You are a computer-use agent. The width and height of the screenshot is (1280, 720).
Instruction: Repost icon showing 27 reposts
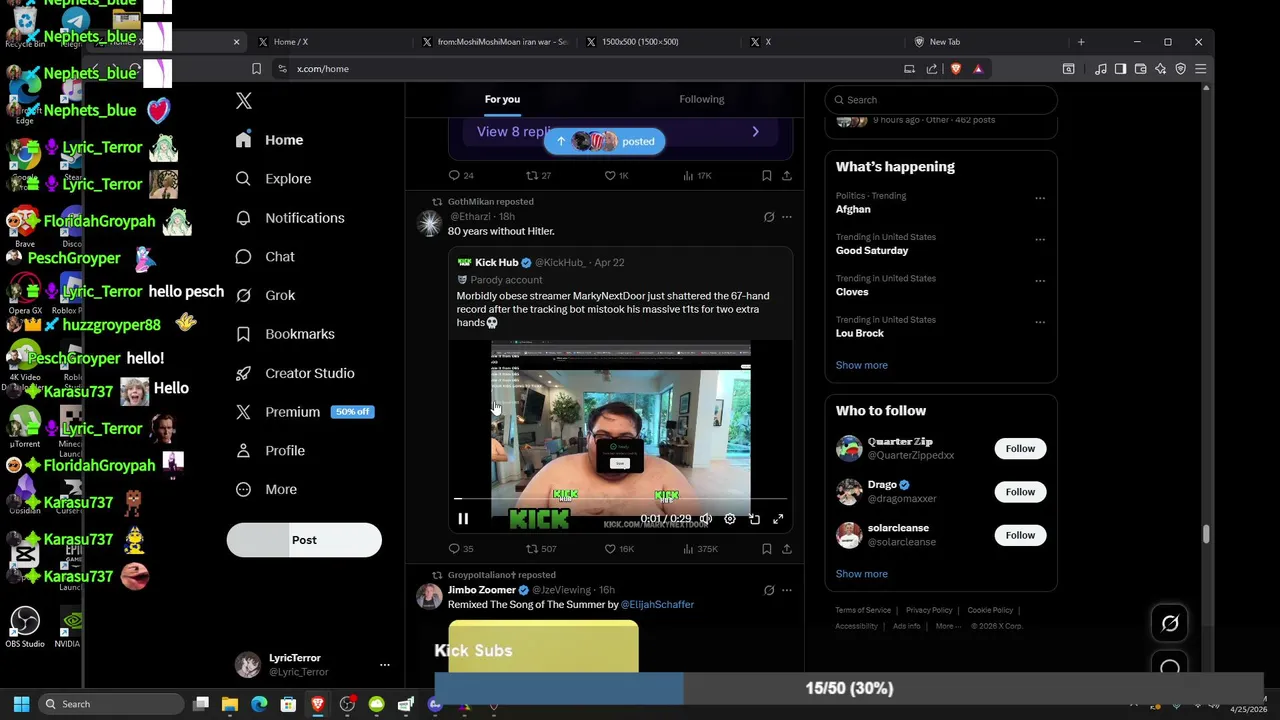pos(532,175)
